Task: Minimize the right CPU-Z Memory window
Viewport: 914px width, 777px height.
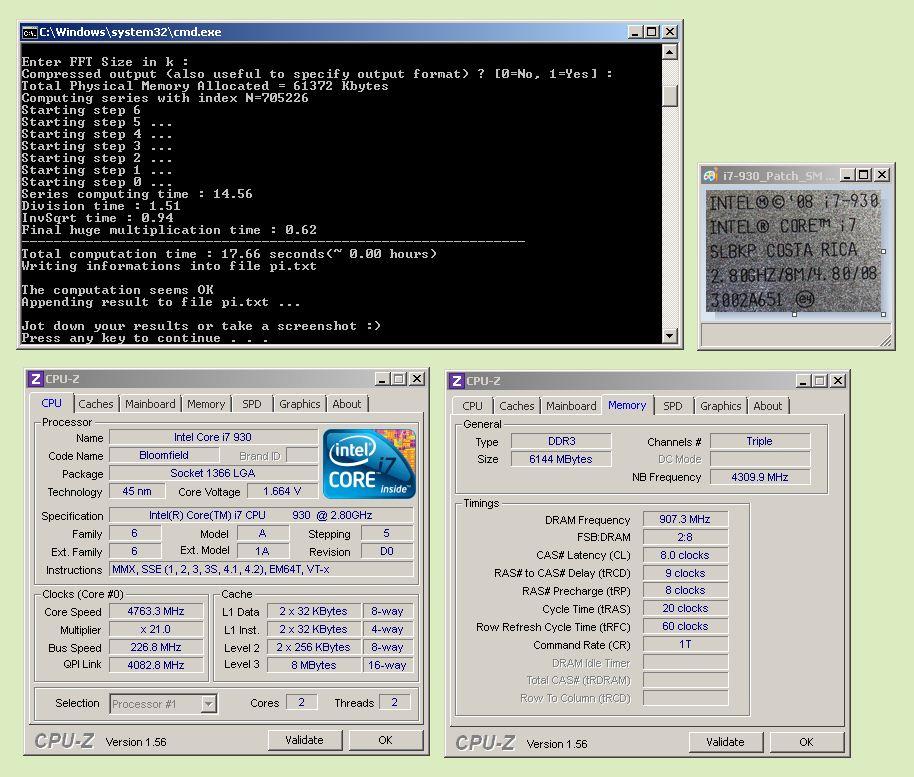Action: [x=803, y=381]
